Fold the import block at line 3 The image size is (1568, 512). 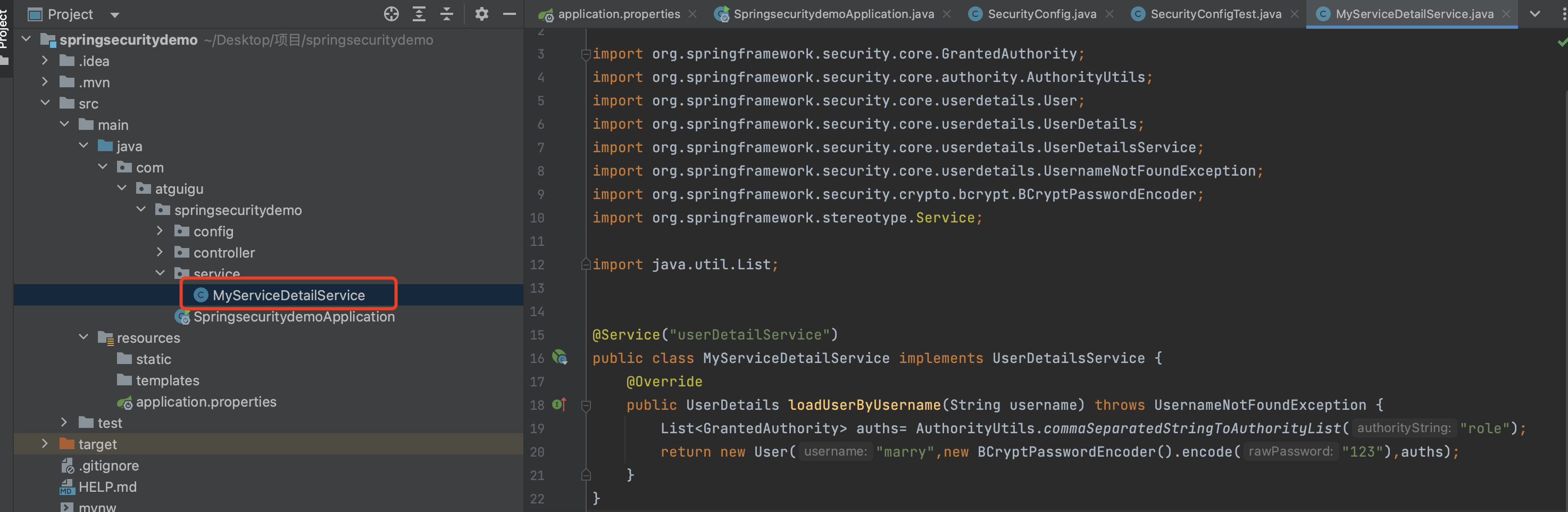[586, 54]
